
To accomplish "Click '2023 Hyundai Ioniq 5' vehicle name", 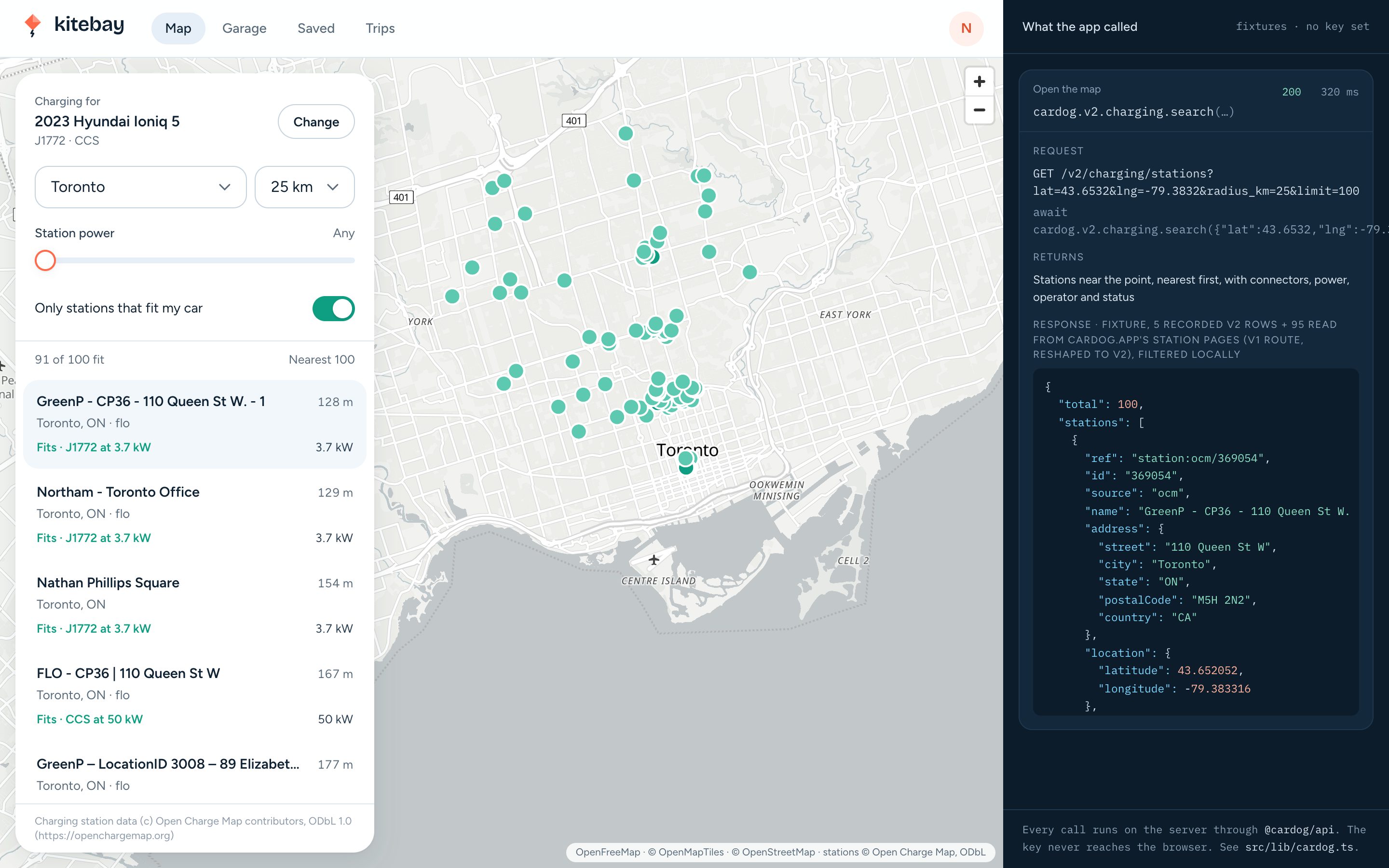I will (107, 121).
